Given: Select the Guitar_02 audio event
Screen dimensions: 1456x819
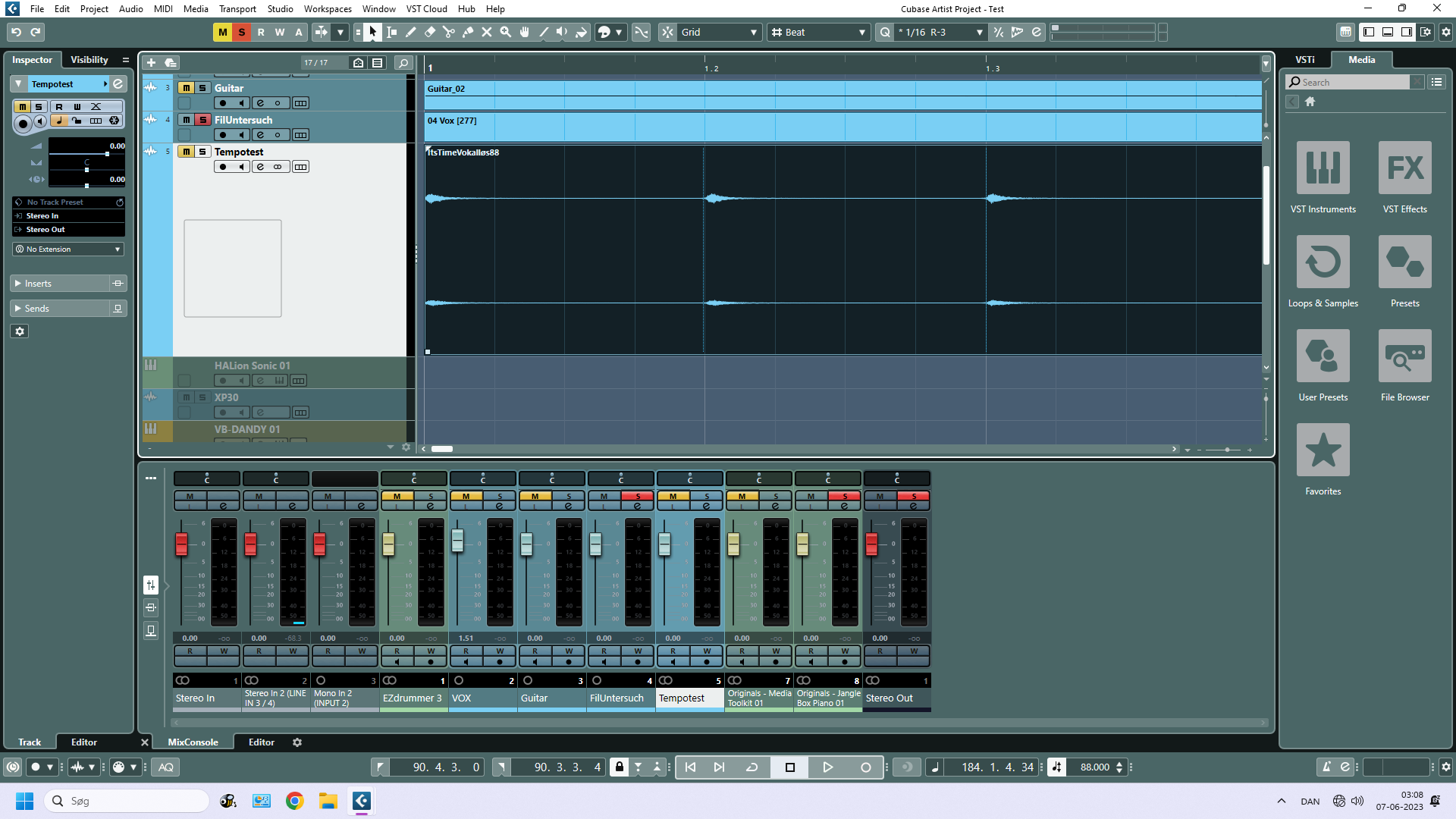Looking at the screenshot, I should click(x=843, y=94).
